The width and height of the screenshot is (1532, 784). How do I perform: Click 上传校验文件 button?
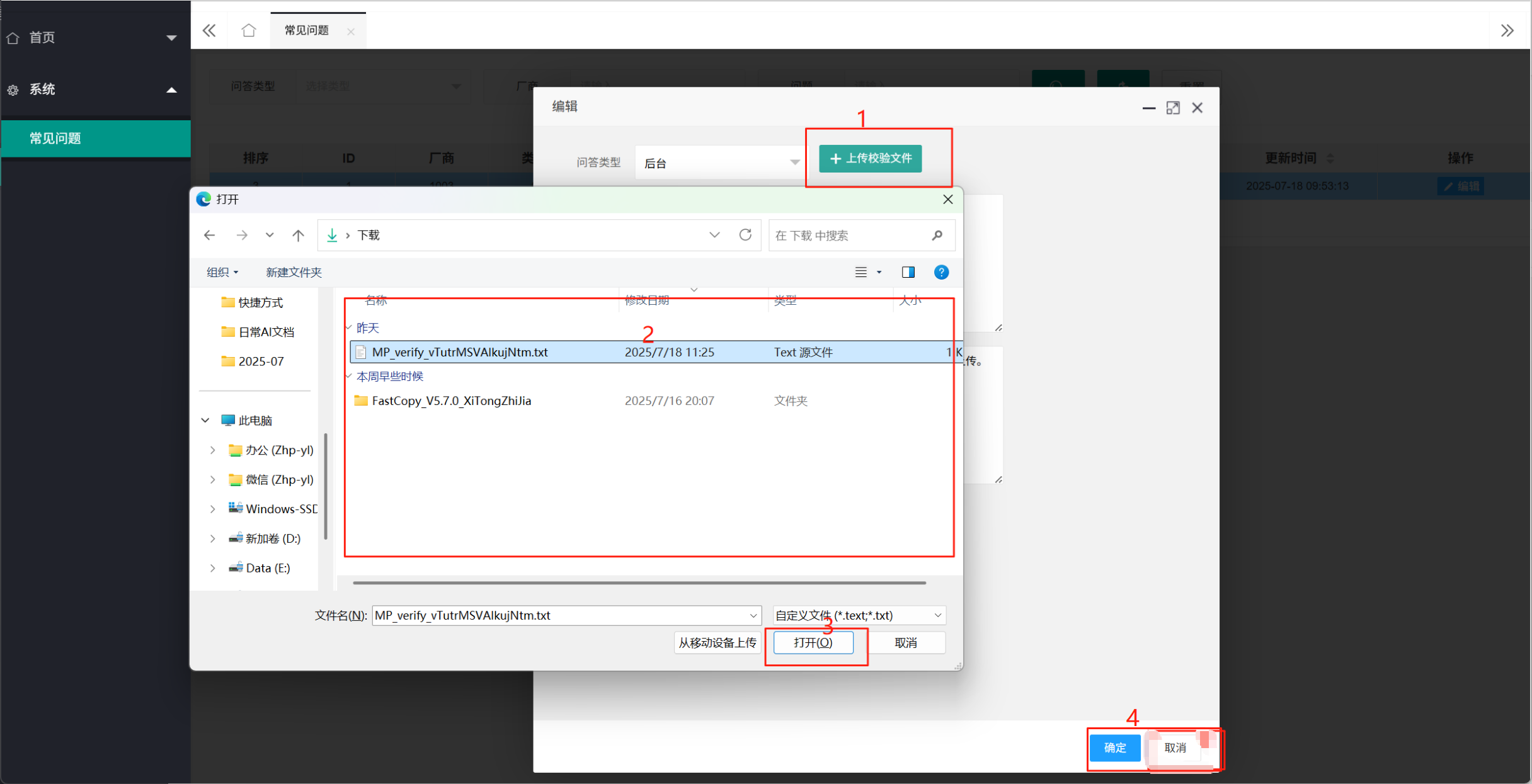tap(870, 158)
